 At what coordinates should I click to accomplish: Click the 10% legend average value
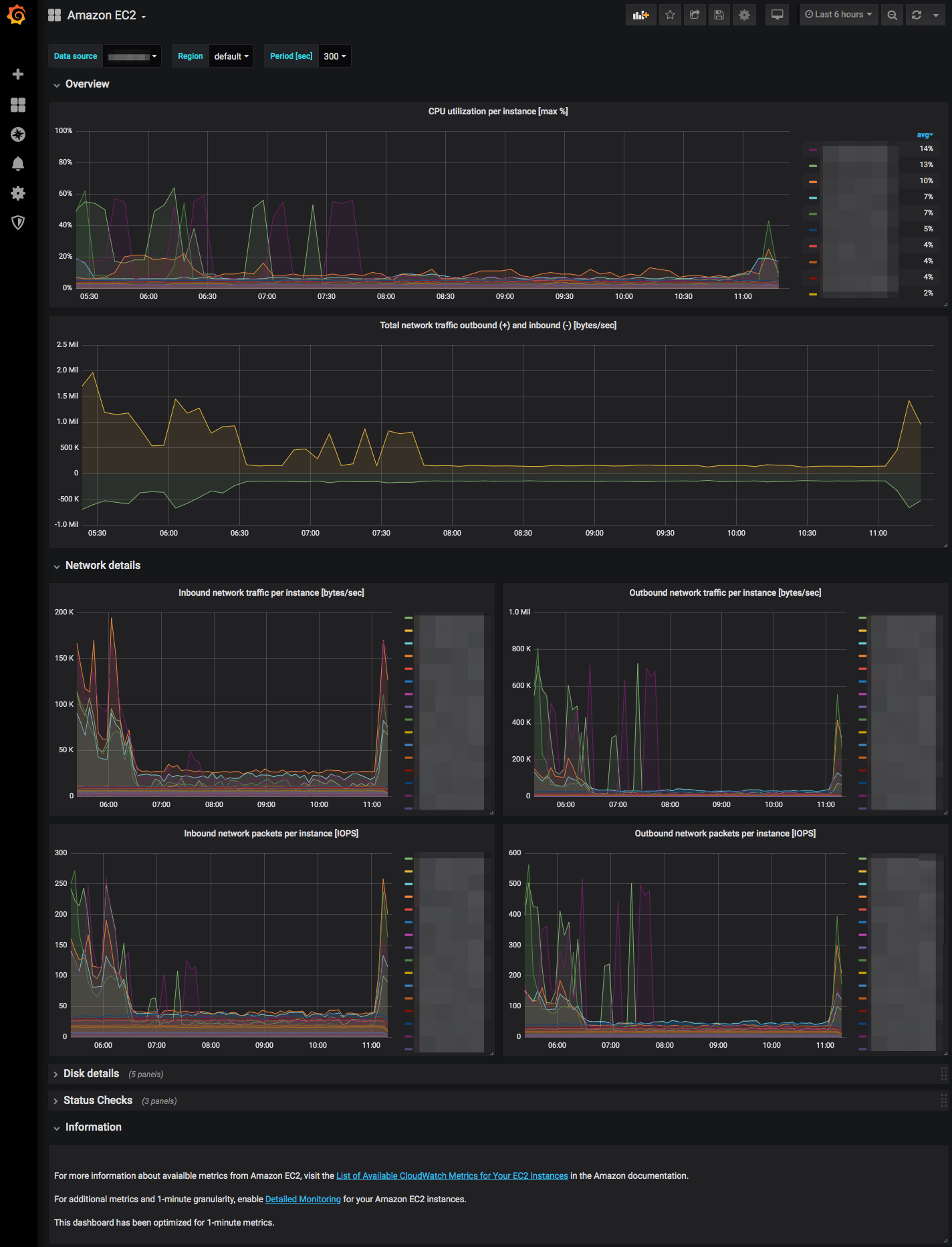tap(926, 181)
